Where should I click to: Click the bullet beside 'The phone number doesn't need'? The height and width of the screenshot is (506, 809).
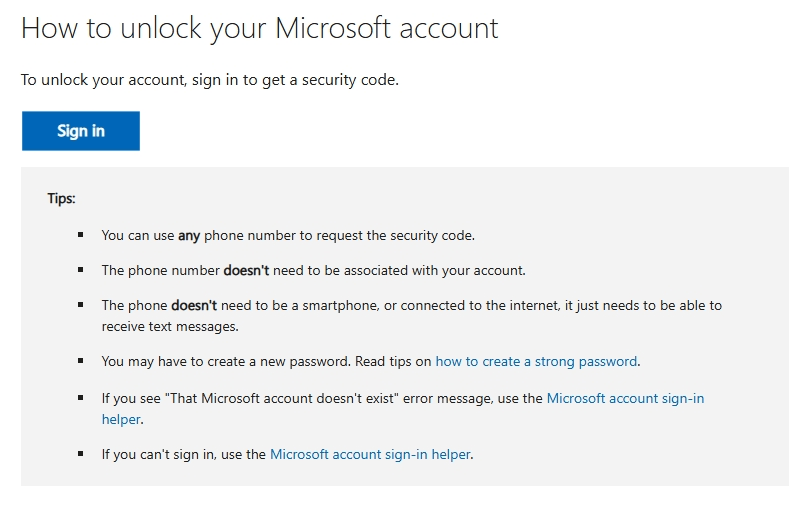point(80,270)
